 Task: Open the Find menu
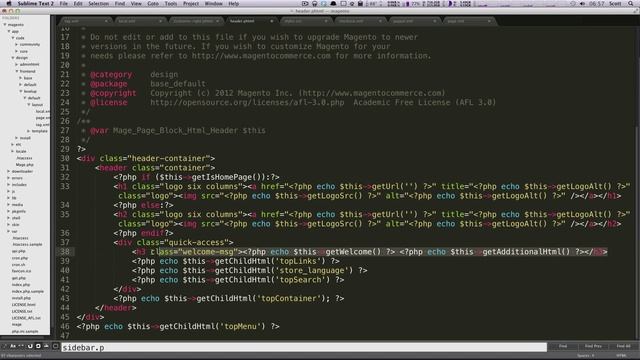(x=120, y=3)
